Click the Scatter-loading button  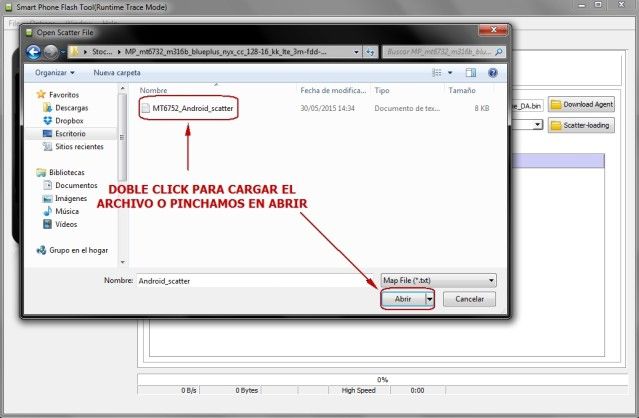[581, 125]
